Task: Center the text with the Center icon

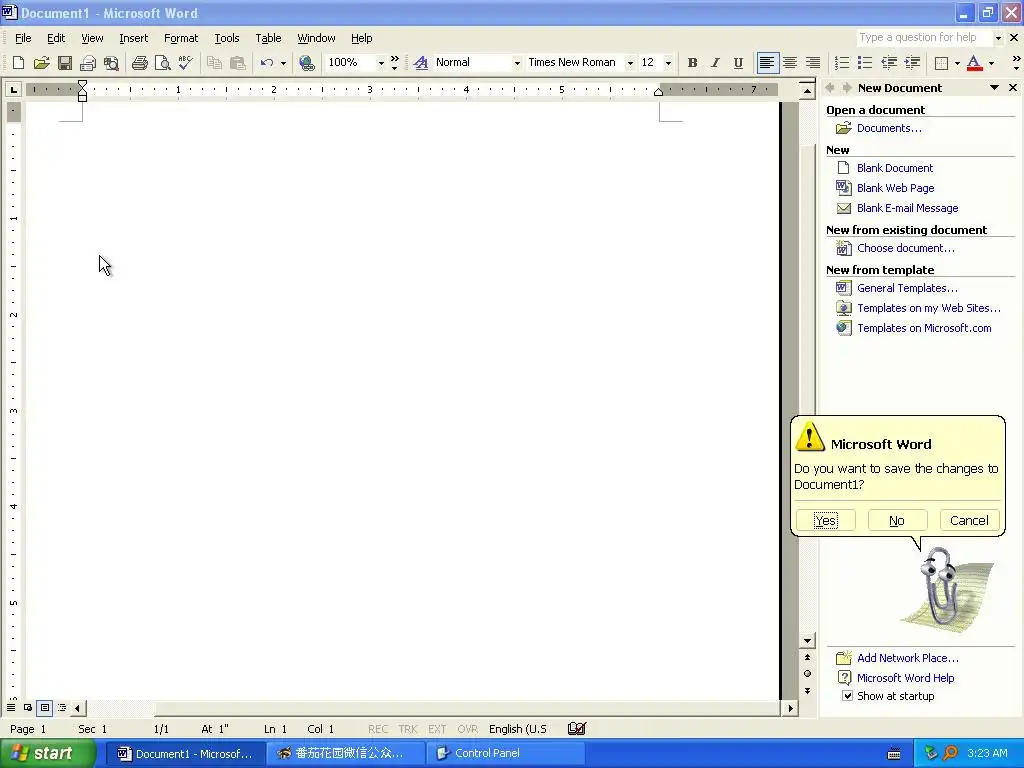Action: click(x=790, y=63)
